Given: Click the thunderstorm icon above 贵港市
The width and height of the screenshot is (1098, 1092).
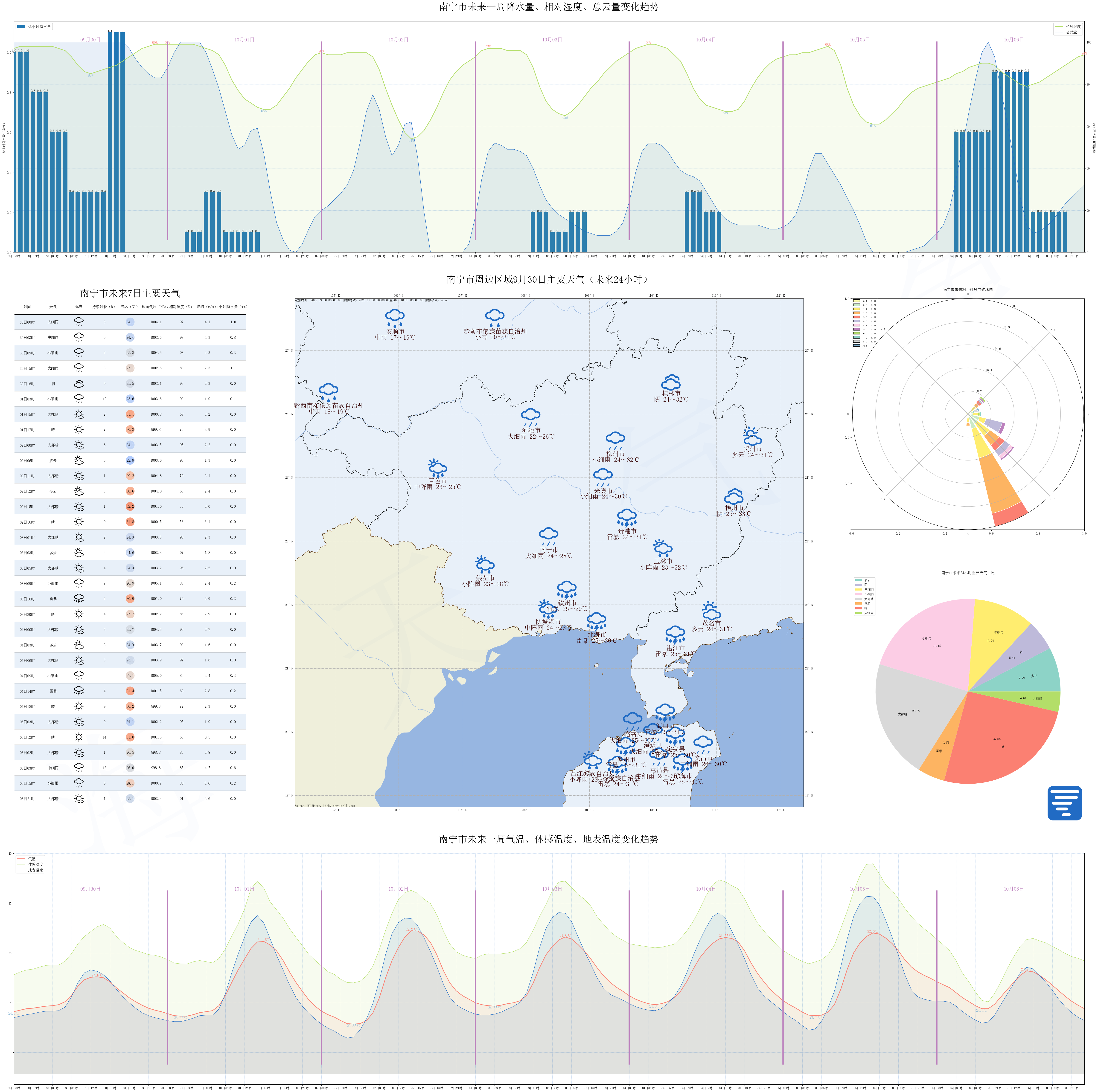Looking at the screenshot, I should click(627, 518).
